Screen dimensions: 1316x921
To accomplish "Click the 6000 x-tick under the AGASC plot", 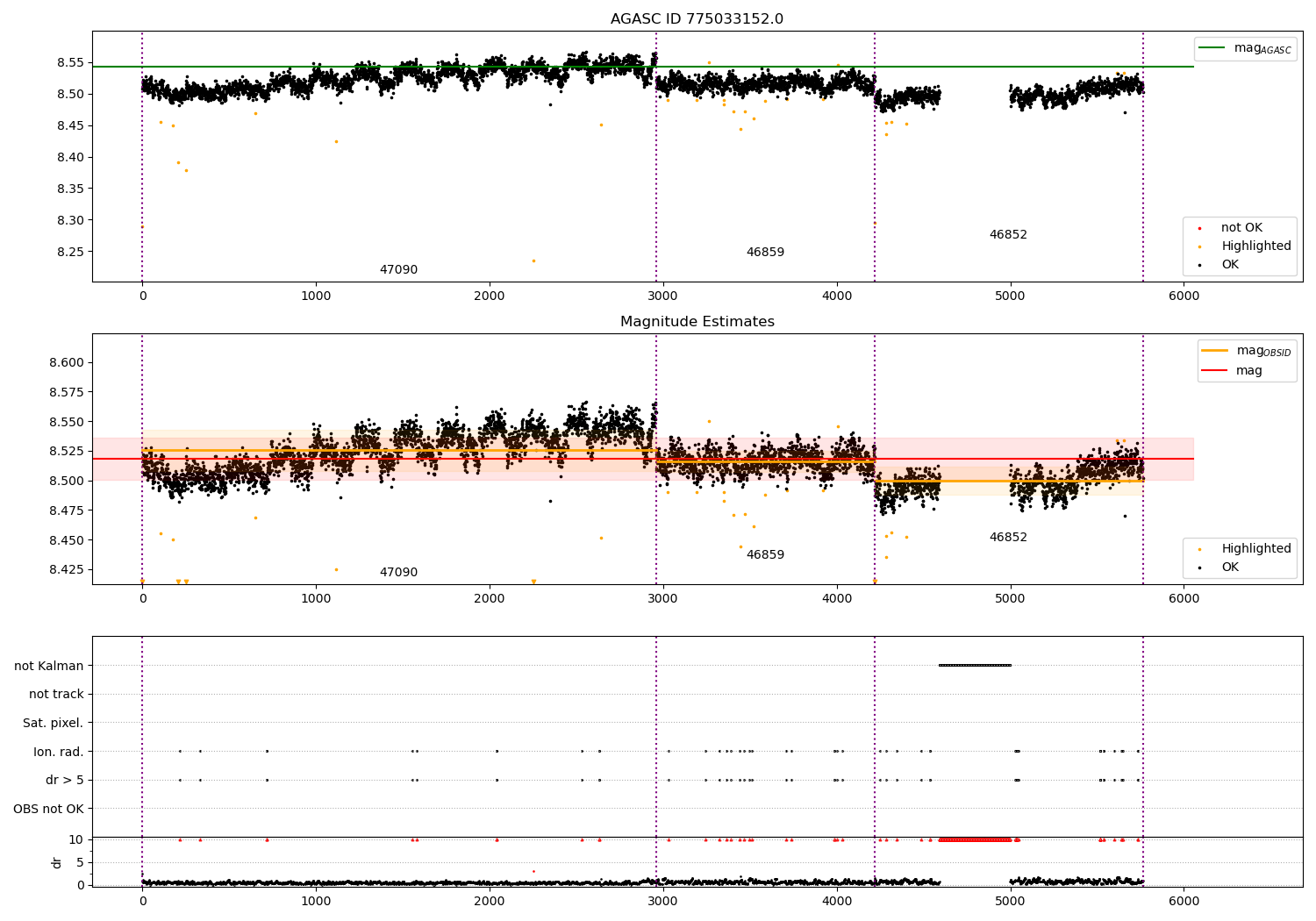I will tap(1184, 296).
